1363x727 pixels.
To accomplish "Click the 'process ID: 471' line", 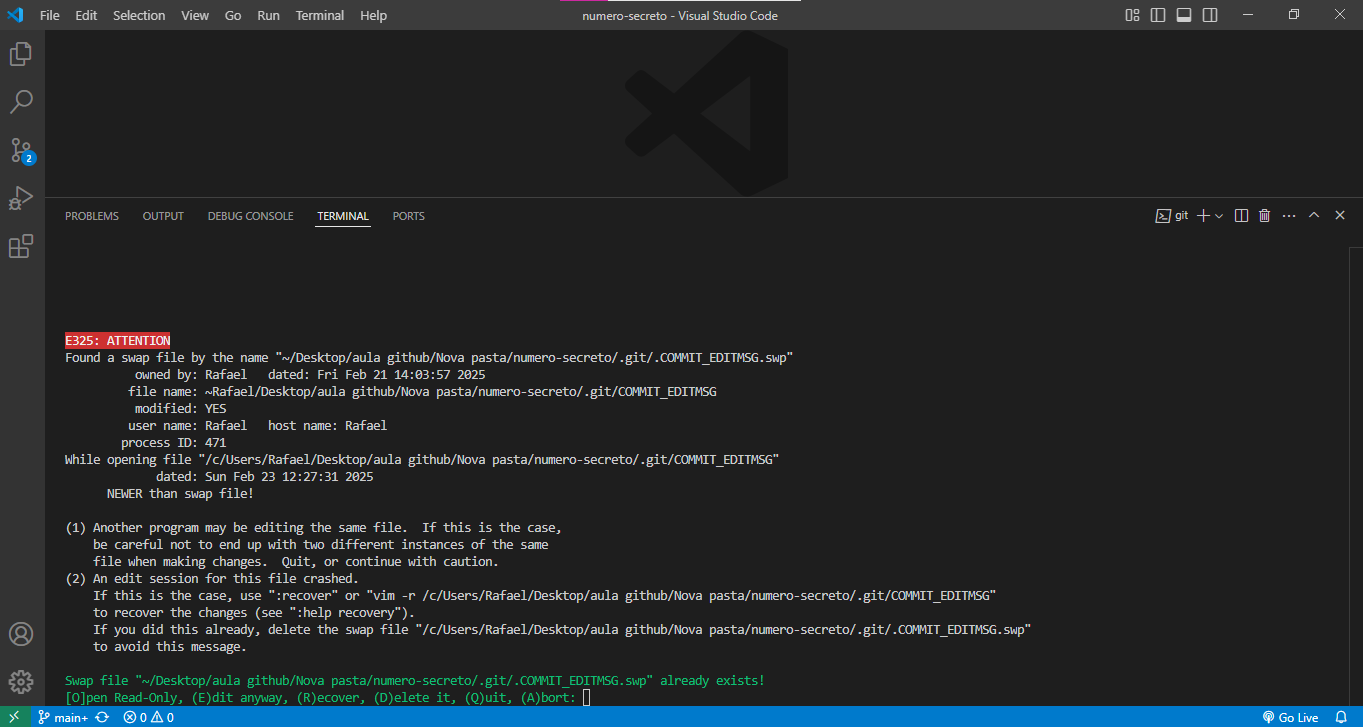I will pyautogui.click(x=174, y=442).
